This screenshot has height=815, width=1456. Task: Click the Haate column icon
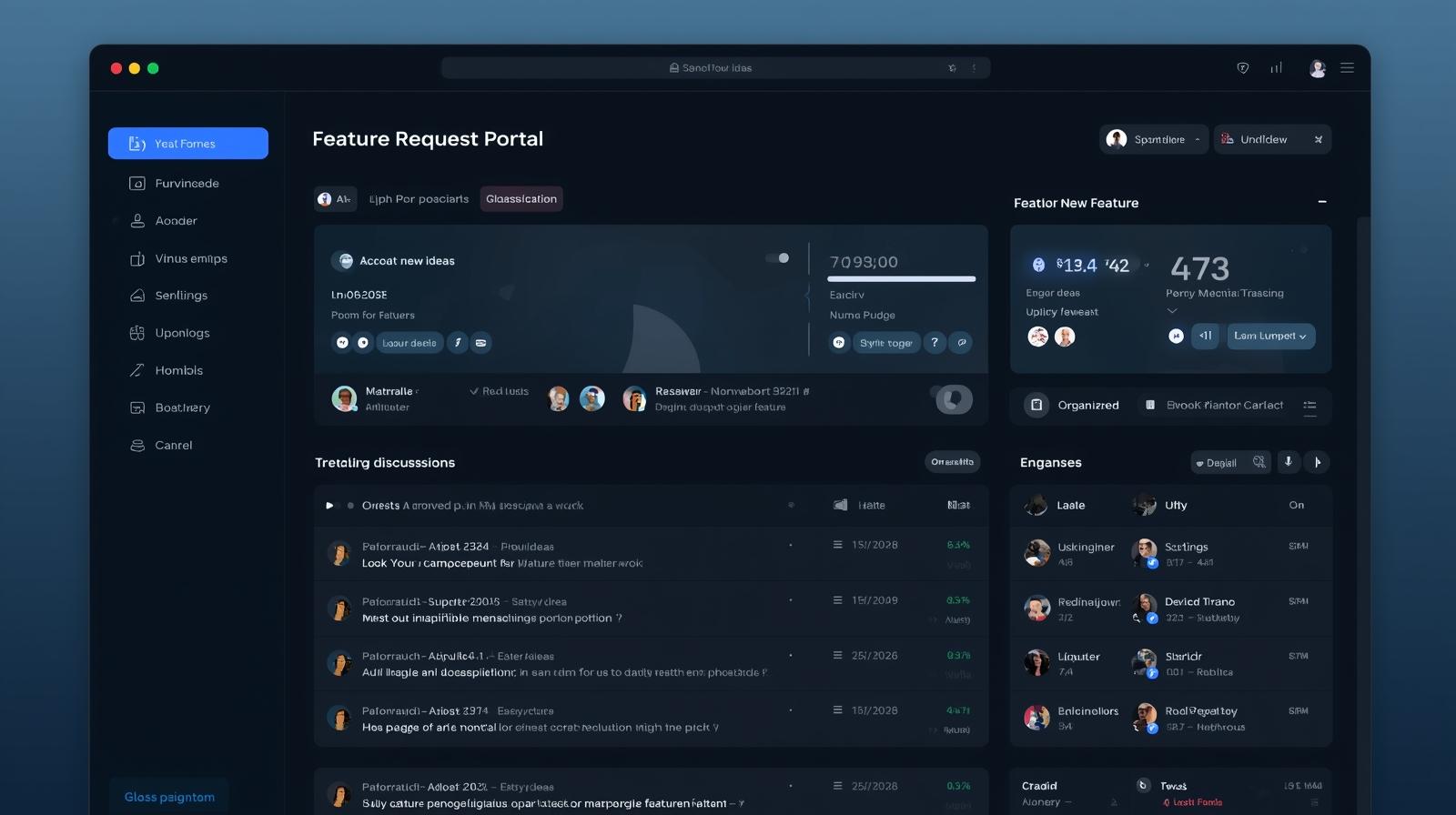pos(841,505)
